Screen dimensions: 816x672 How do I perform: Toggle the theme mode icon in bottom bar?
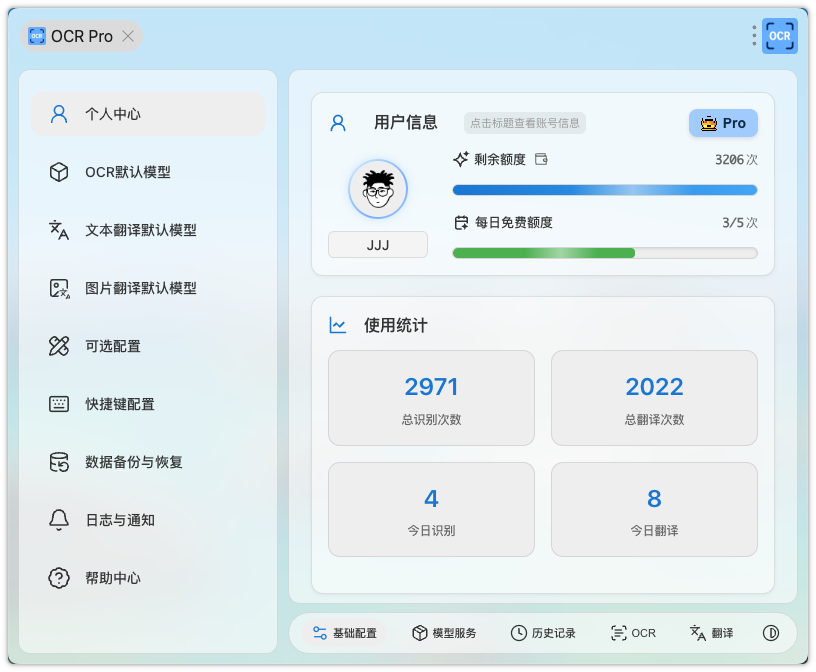(x=771, y=633)
